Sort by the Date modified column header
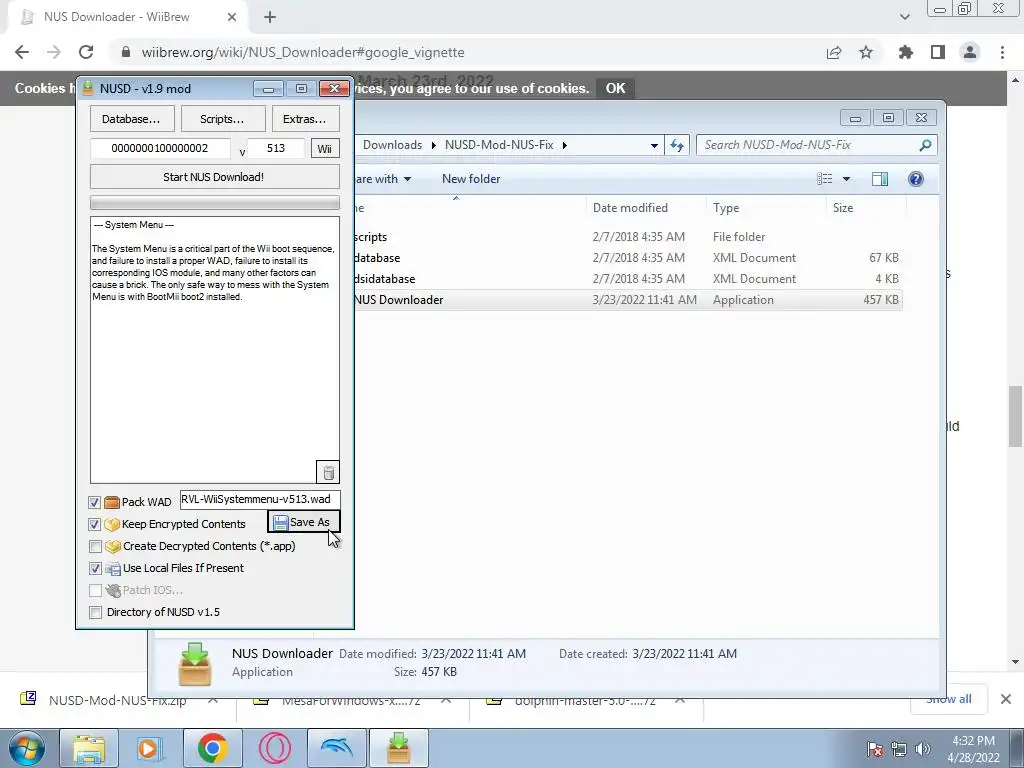Viewport: 1024px width, 768px height. (x=630, y=208)
